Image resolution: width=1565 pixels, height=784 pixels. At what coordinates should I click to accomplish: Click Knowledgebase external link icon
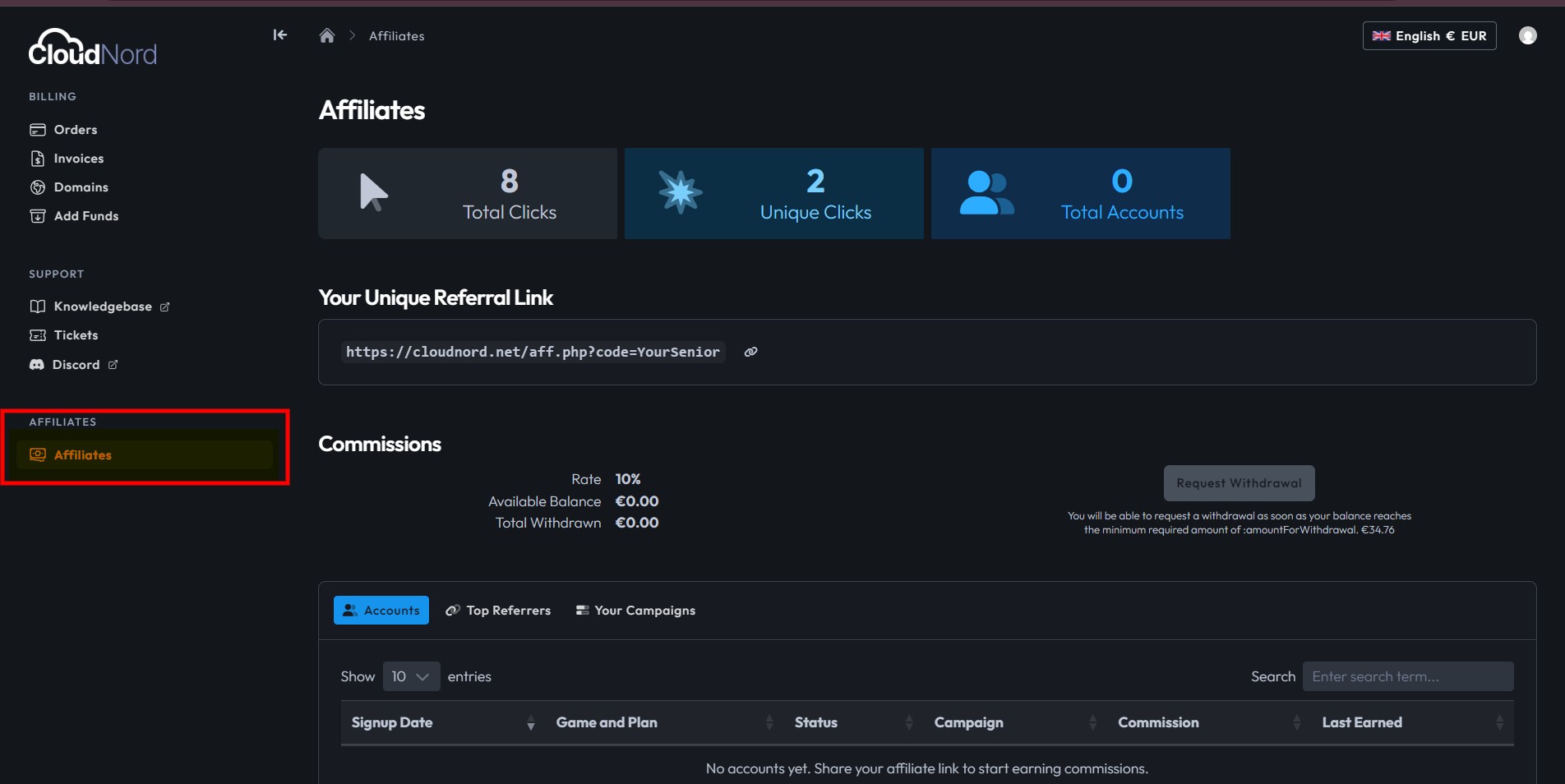(x=164, y=307)
